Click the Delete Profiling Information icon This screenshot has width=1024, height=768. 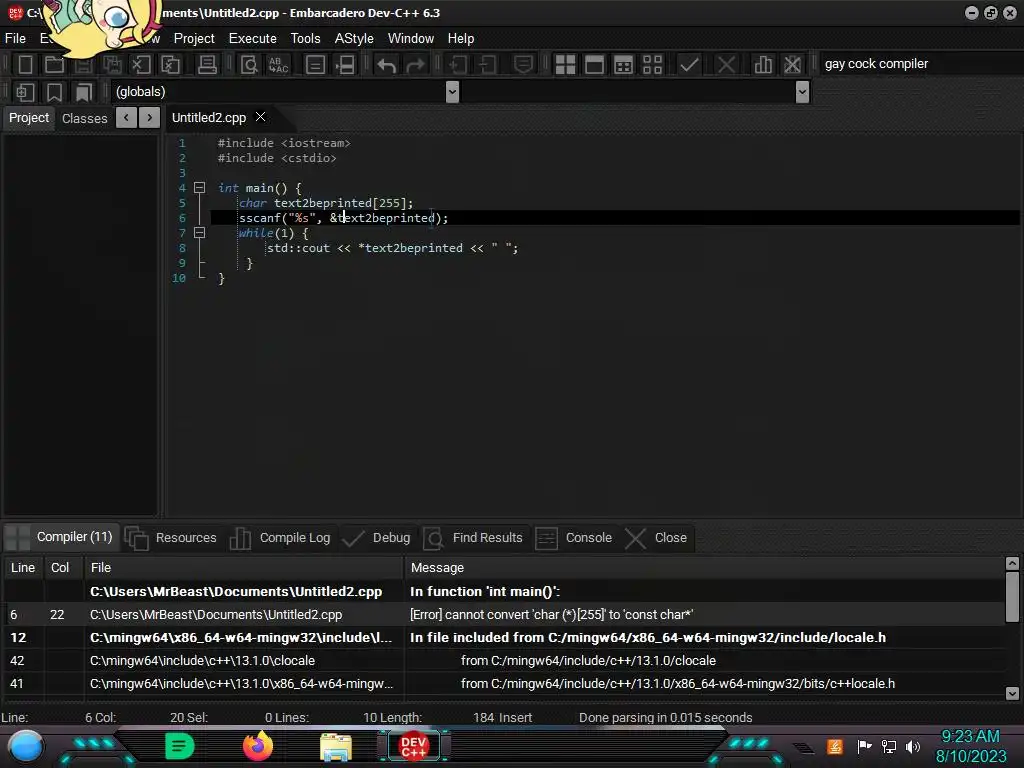click(792, 64)
